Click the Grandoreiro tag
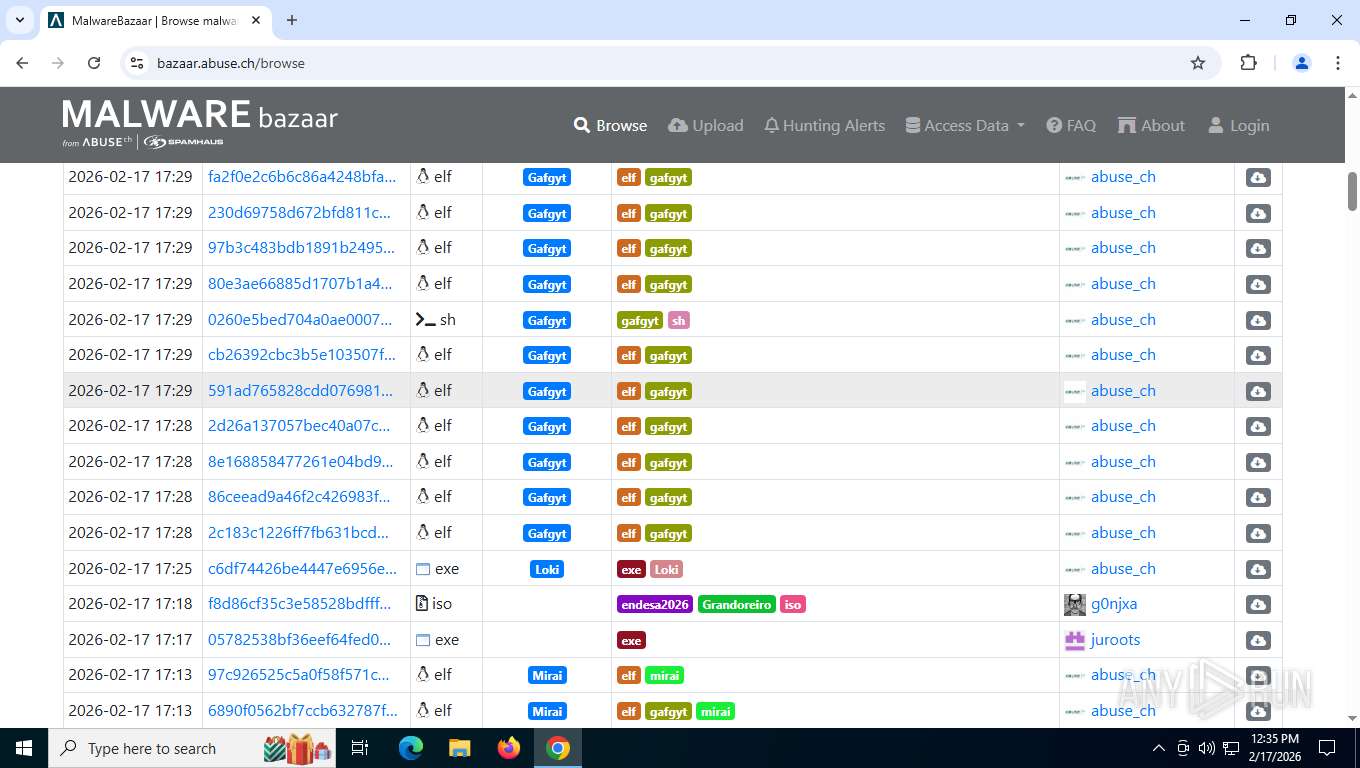Viewport: 1360px width, 768px height. [736, 604]
